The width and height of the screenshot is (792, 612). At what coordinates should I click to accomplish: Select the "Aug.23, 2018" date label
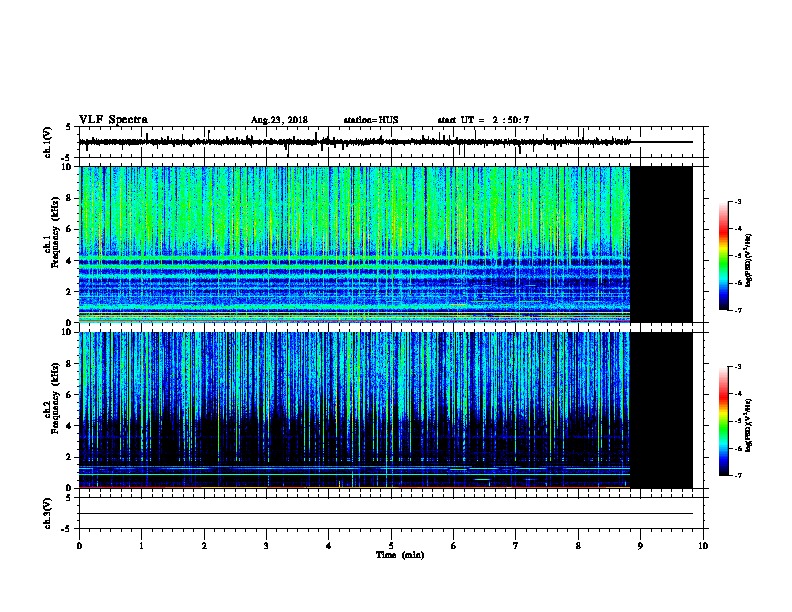(x=279, y=120)
